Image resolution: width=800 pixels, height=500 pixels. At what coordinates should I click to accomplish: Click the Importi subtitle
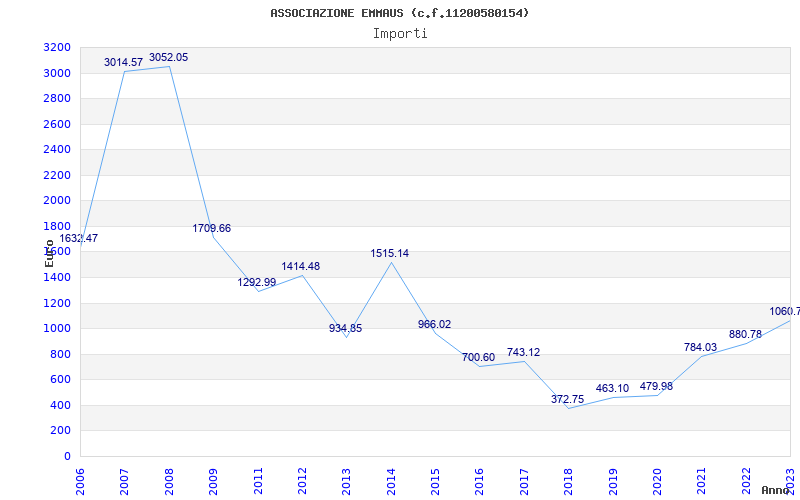coord(400,34)
